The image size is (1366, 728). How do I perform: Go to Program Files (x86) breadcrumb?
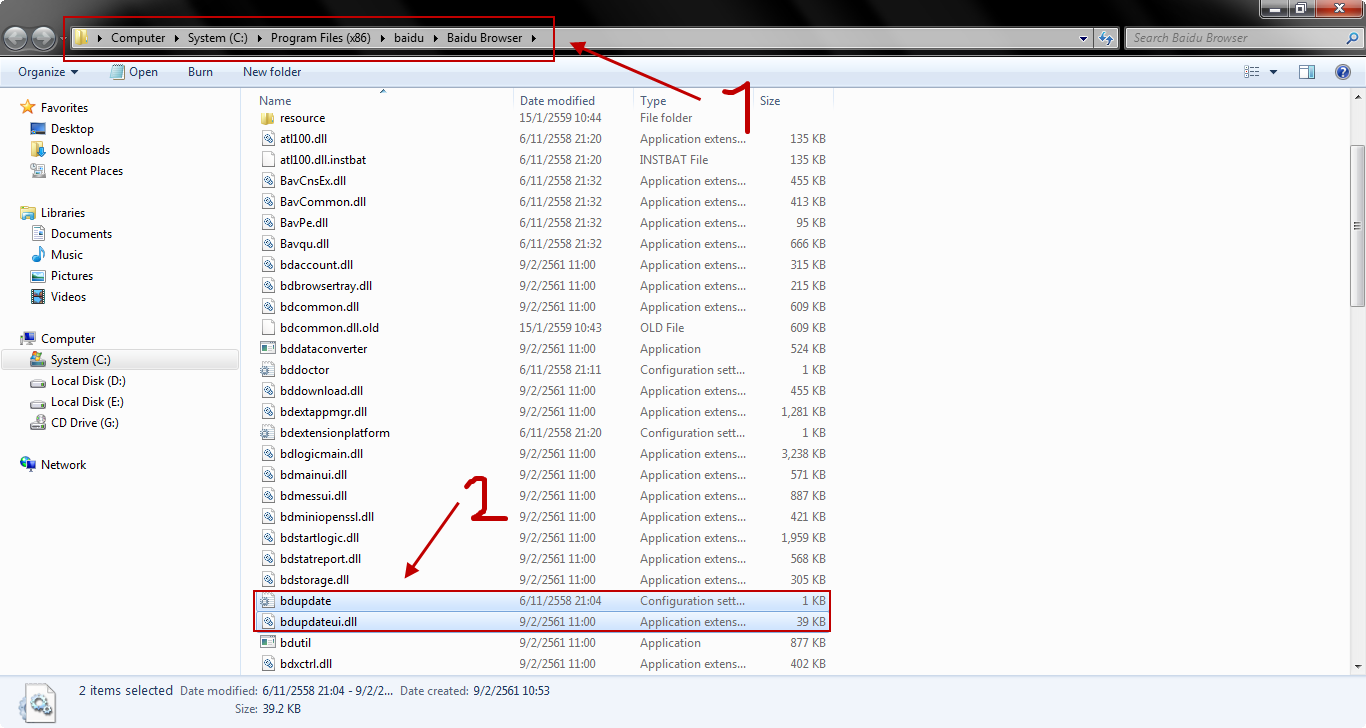tap(321, 39)
